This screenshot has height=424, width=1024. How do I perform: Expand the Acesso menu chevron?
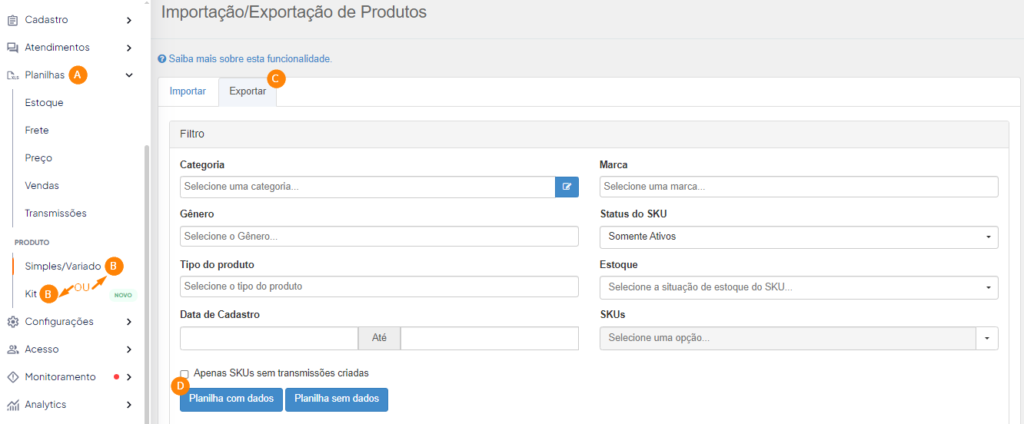point(129,350)
